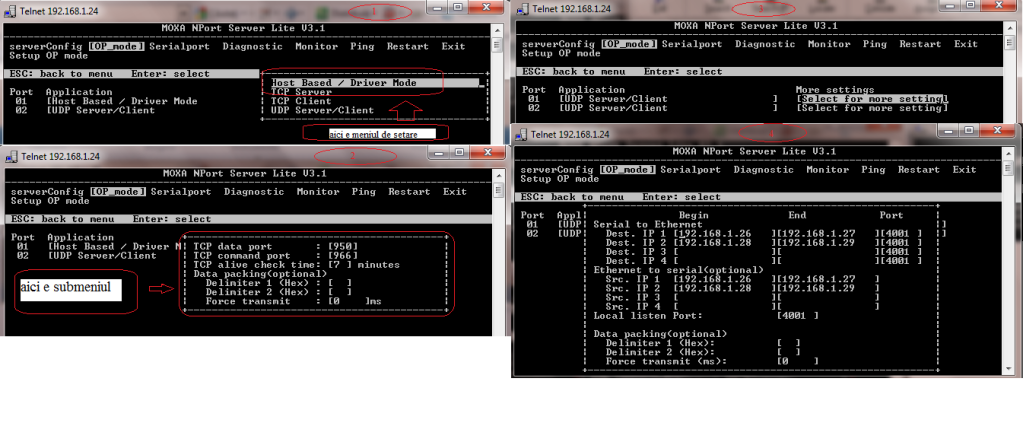Click the Local listen Port field
Screen dimensions: 1023x426
[797, 315]
